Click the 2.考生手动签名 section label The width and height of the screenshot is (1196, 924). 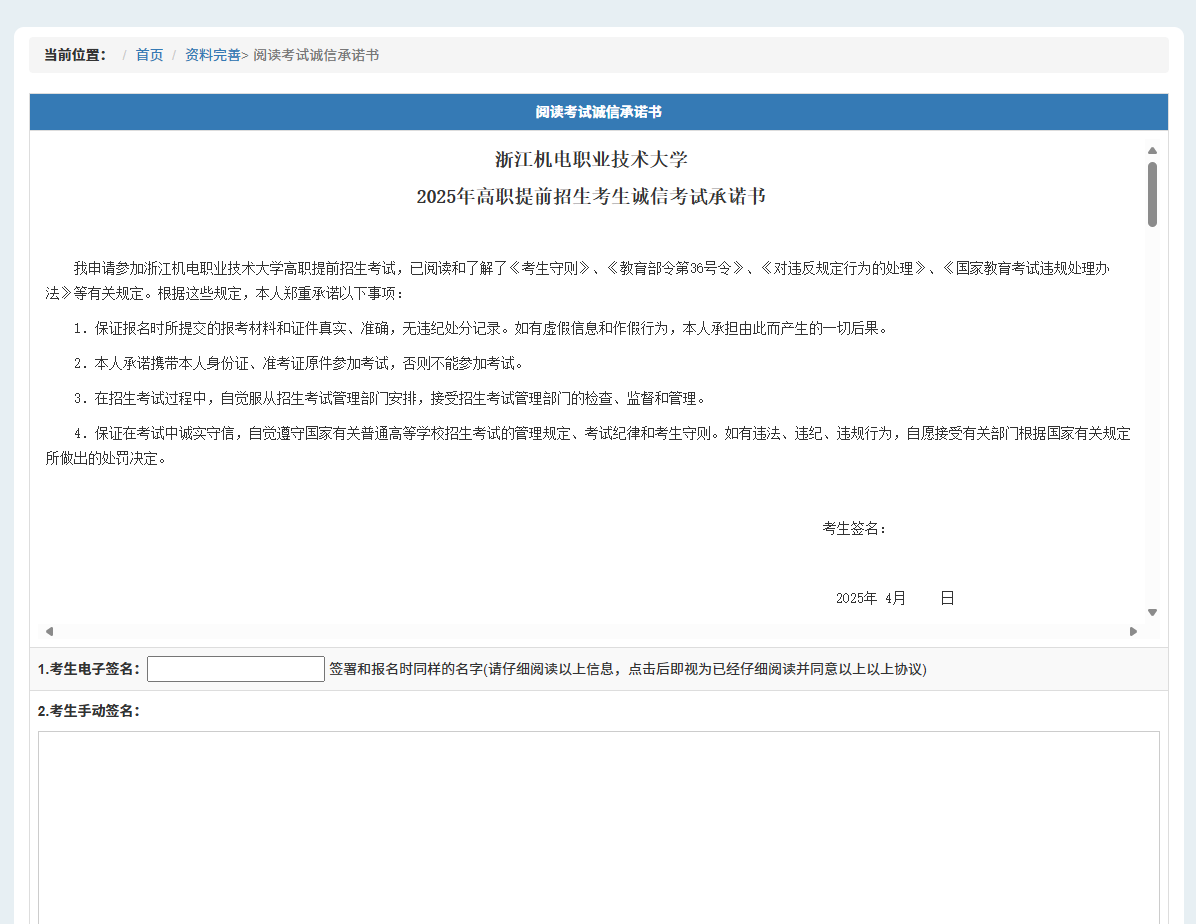[x=89, y=711]
